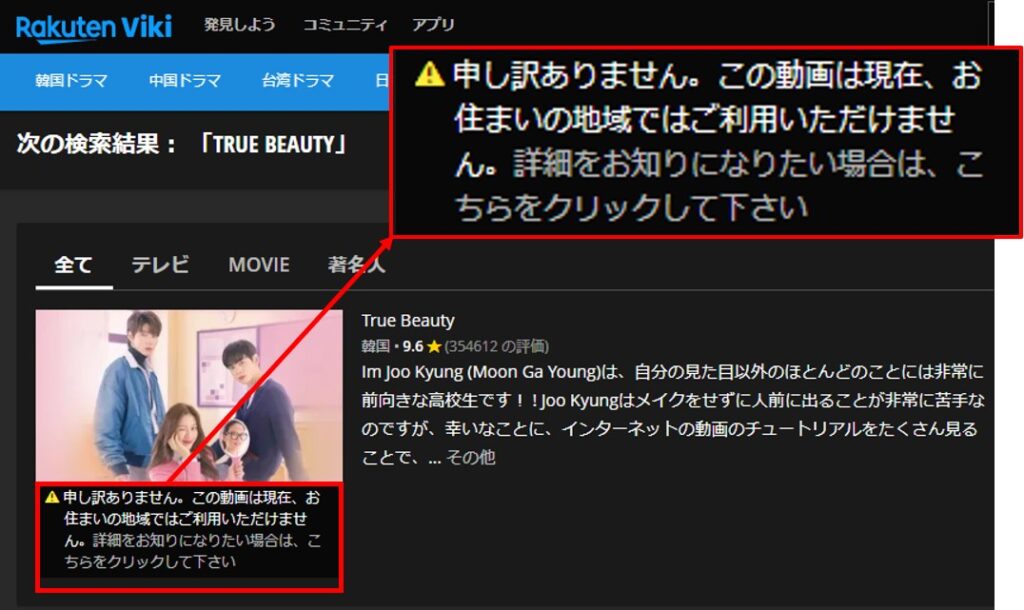Open the True Beauty title link
Viewport: 1024px width, 610px height.
(406, 321)
